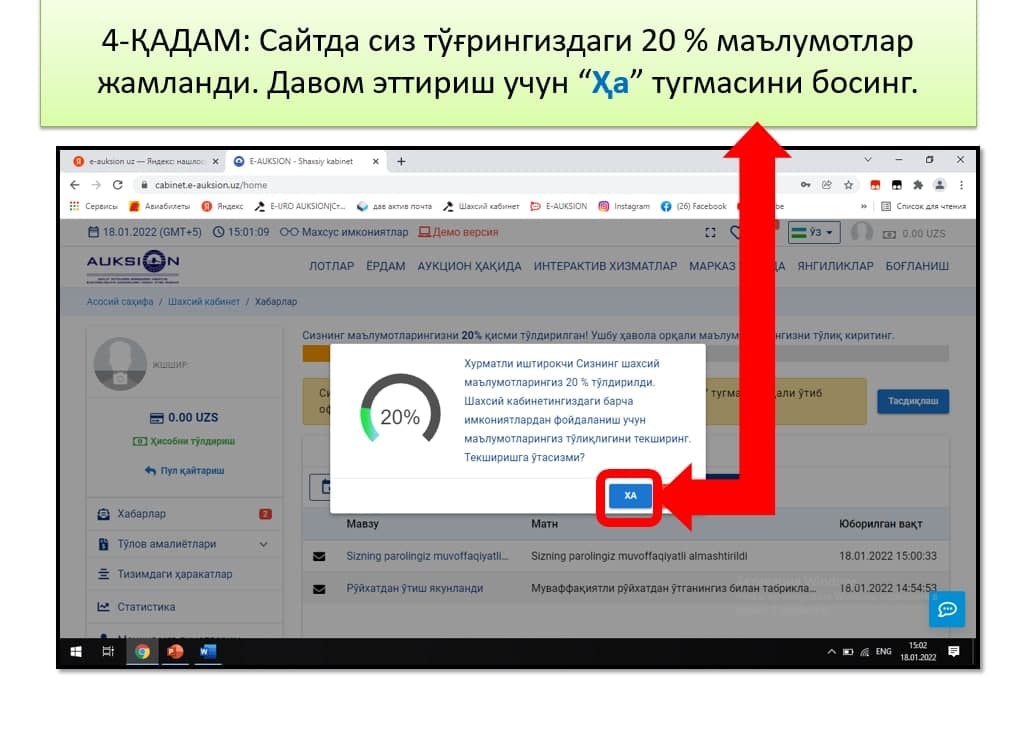Expand the hidden bookmarks chevron

coord(864,206)
